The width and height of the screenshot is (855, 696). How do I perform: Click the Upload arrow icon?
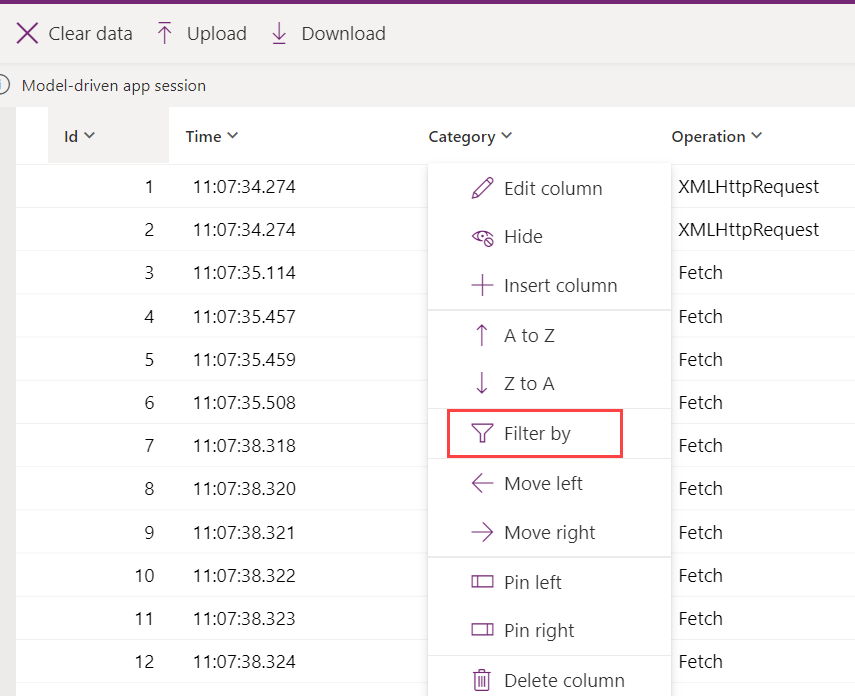(x=163, y=32)
